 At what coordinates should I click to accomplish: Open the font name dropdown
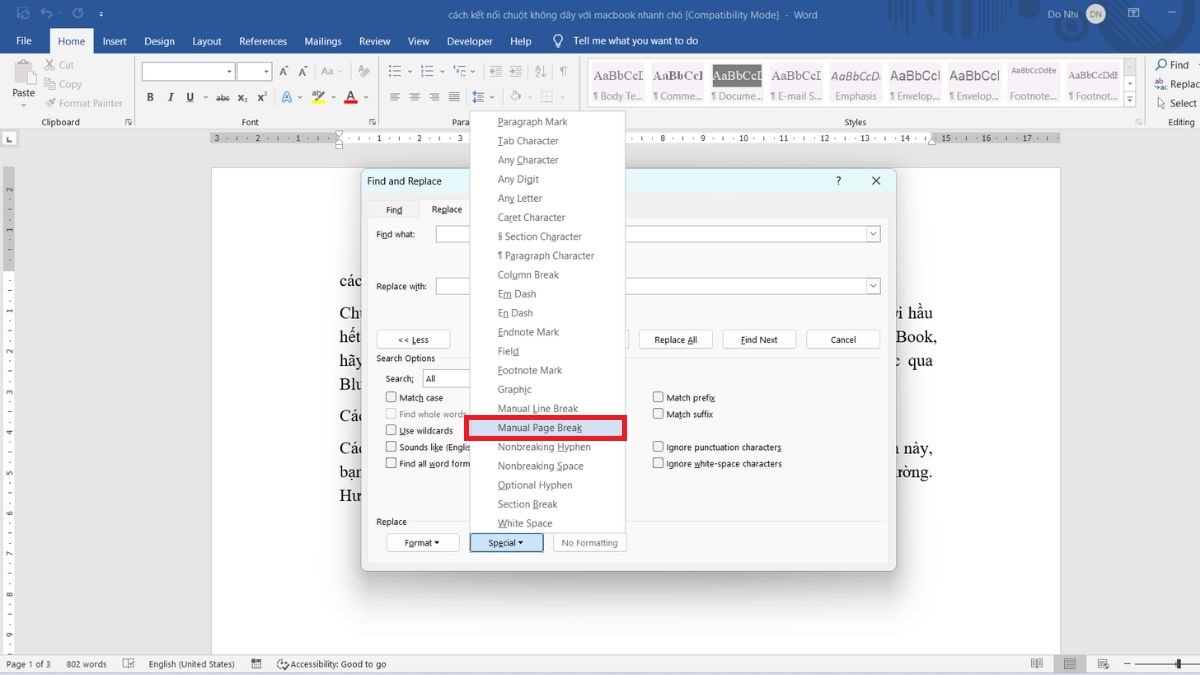click(230, 71)
